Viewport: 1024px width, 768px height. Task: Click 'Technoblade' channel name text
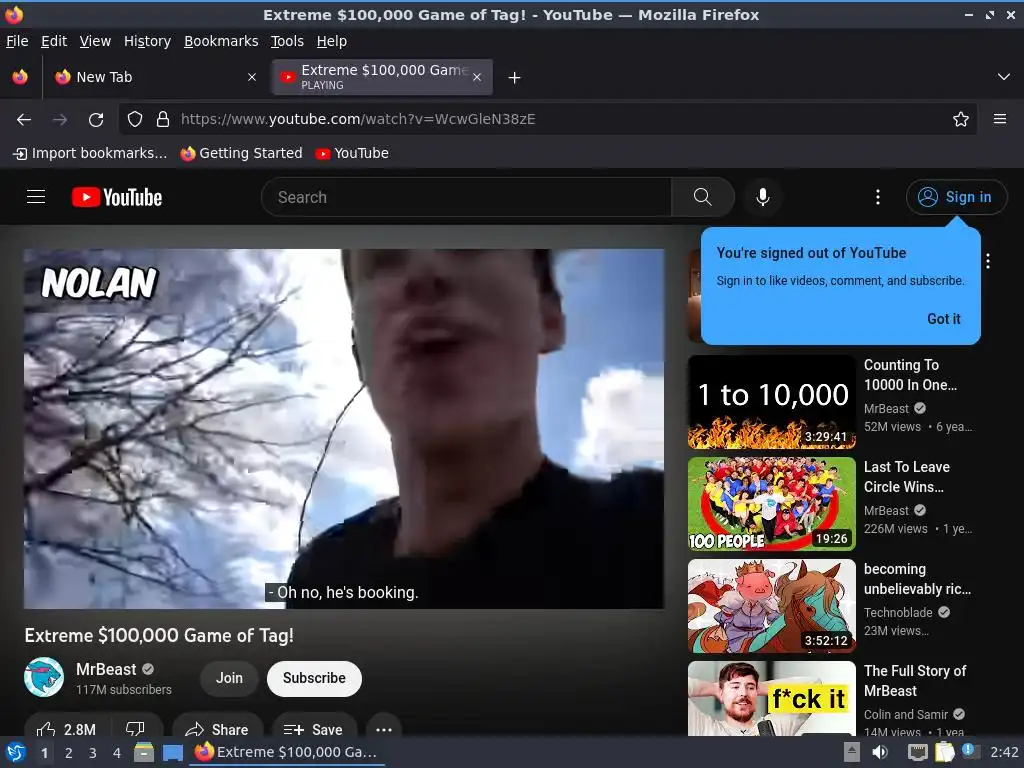coord(898,613)
